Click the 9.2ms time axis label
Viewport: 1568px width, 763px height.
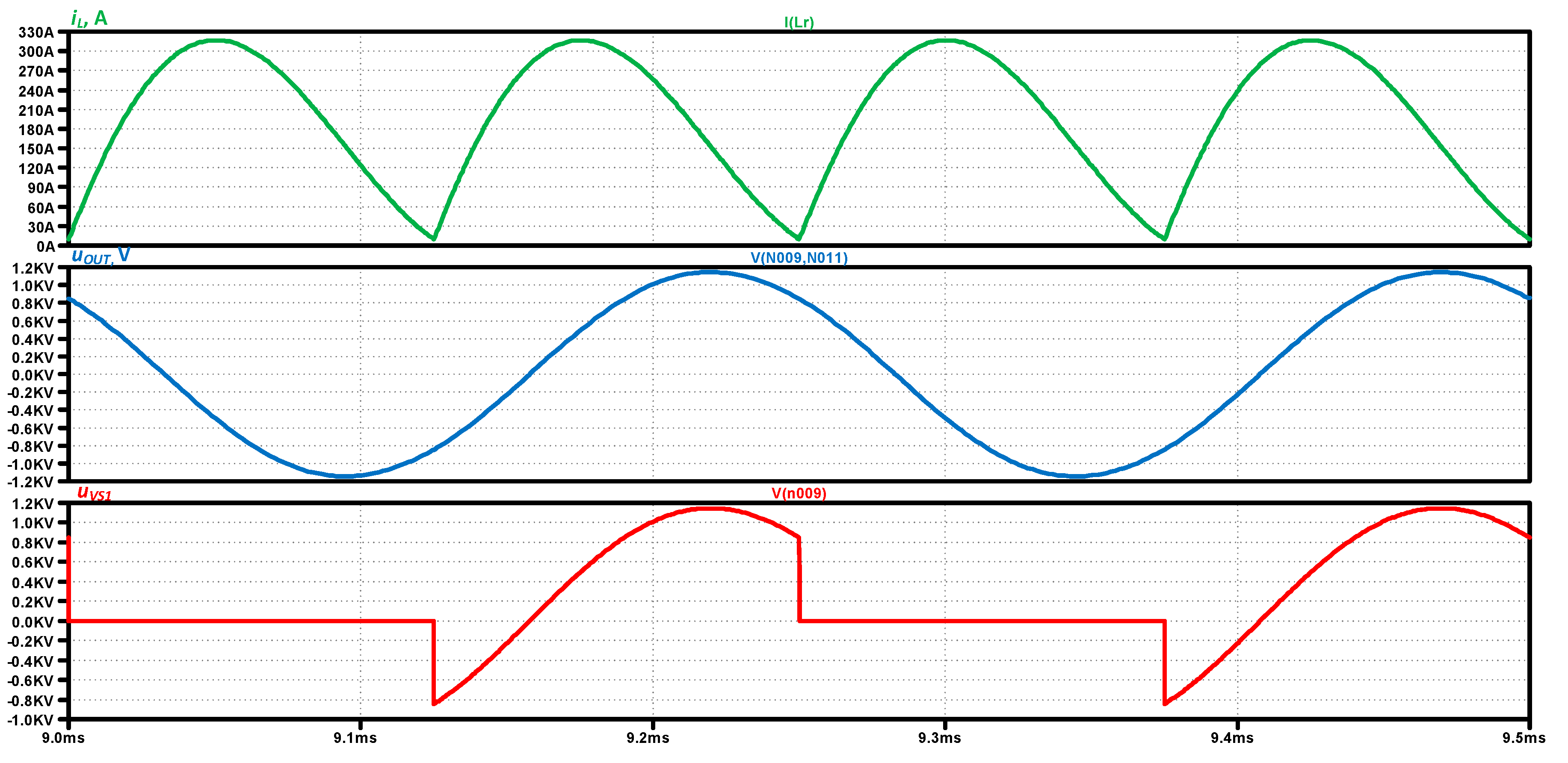(648, 738)
